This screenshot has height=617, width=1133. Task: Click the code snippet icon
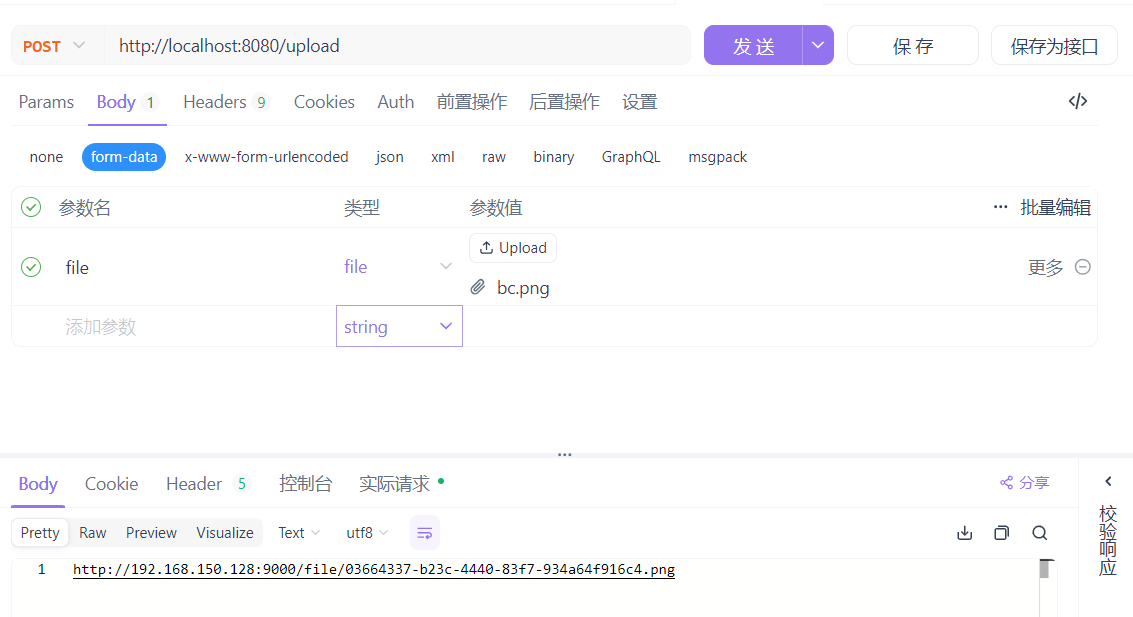point(1077,101)
